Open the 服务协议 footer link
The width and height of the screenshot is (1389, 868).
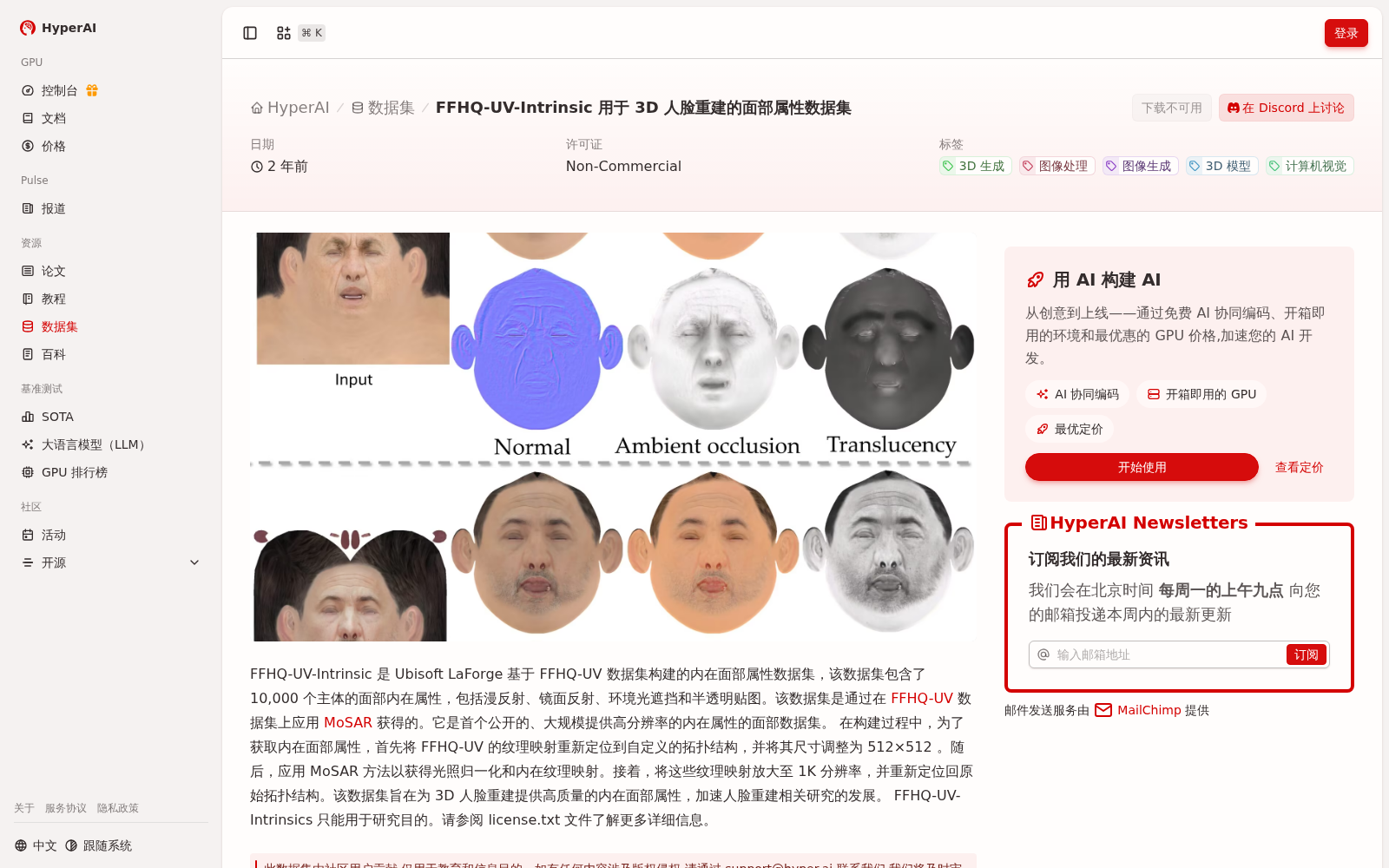tap(66, 808)
